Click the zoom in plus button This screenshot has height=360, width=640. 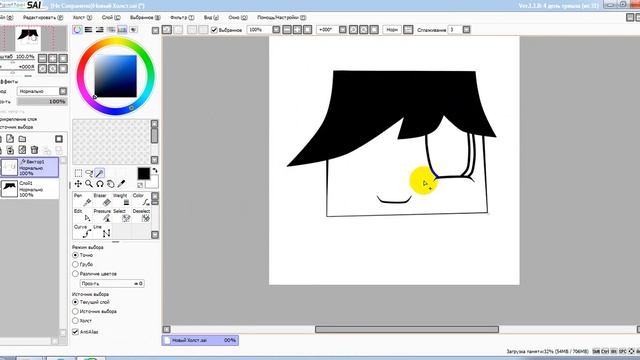pyautogui.click(x=298, y=29)
